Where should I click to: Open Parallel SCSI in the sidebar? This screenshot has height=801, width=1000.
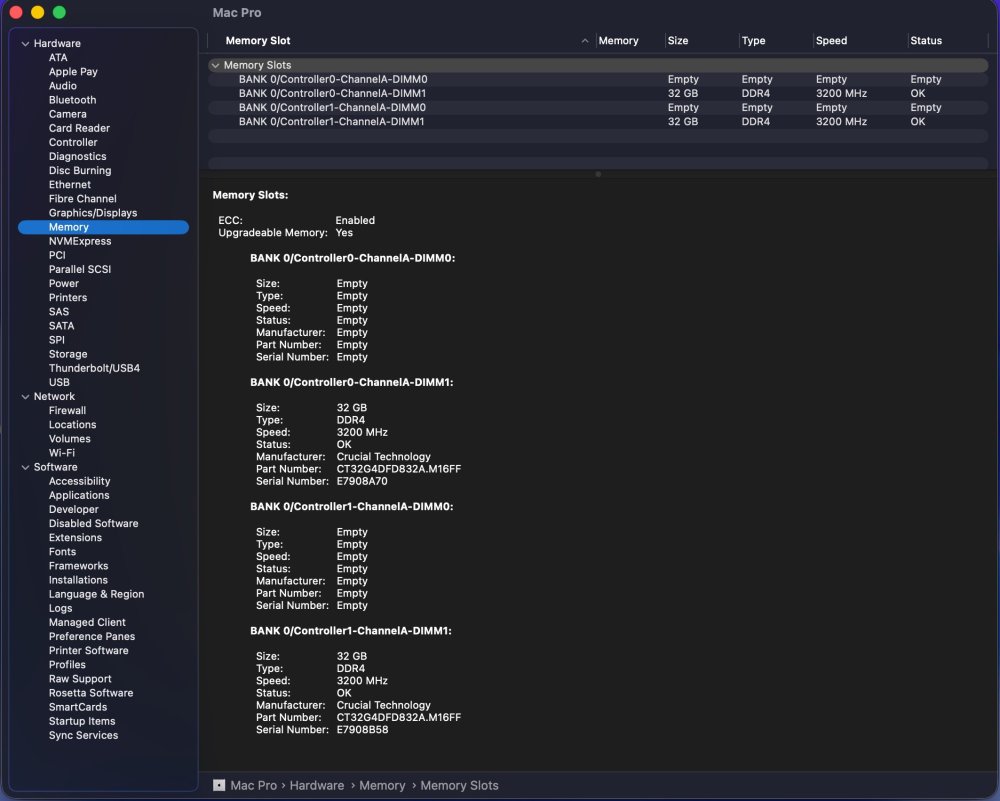click(80, 269)
